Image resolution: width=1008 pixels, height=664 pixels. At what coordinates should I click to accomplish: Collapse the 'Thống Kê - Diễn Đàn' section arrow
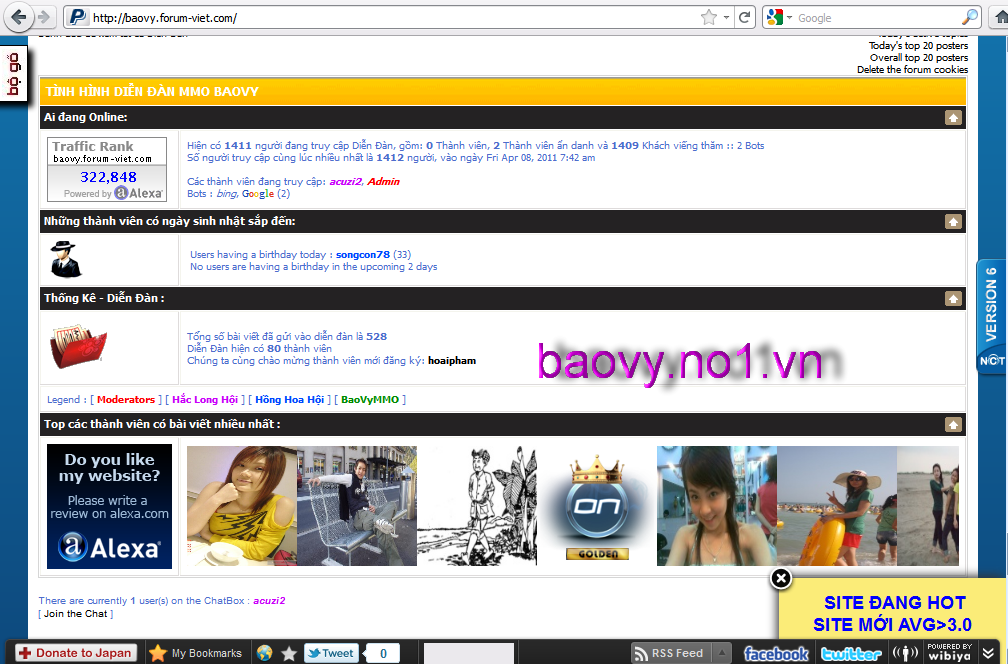953,299
